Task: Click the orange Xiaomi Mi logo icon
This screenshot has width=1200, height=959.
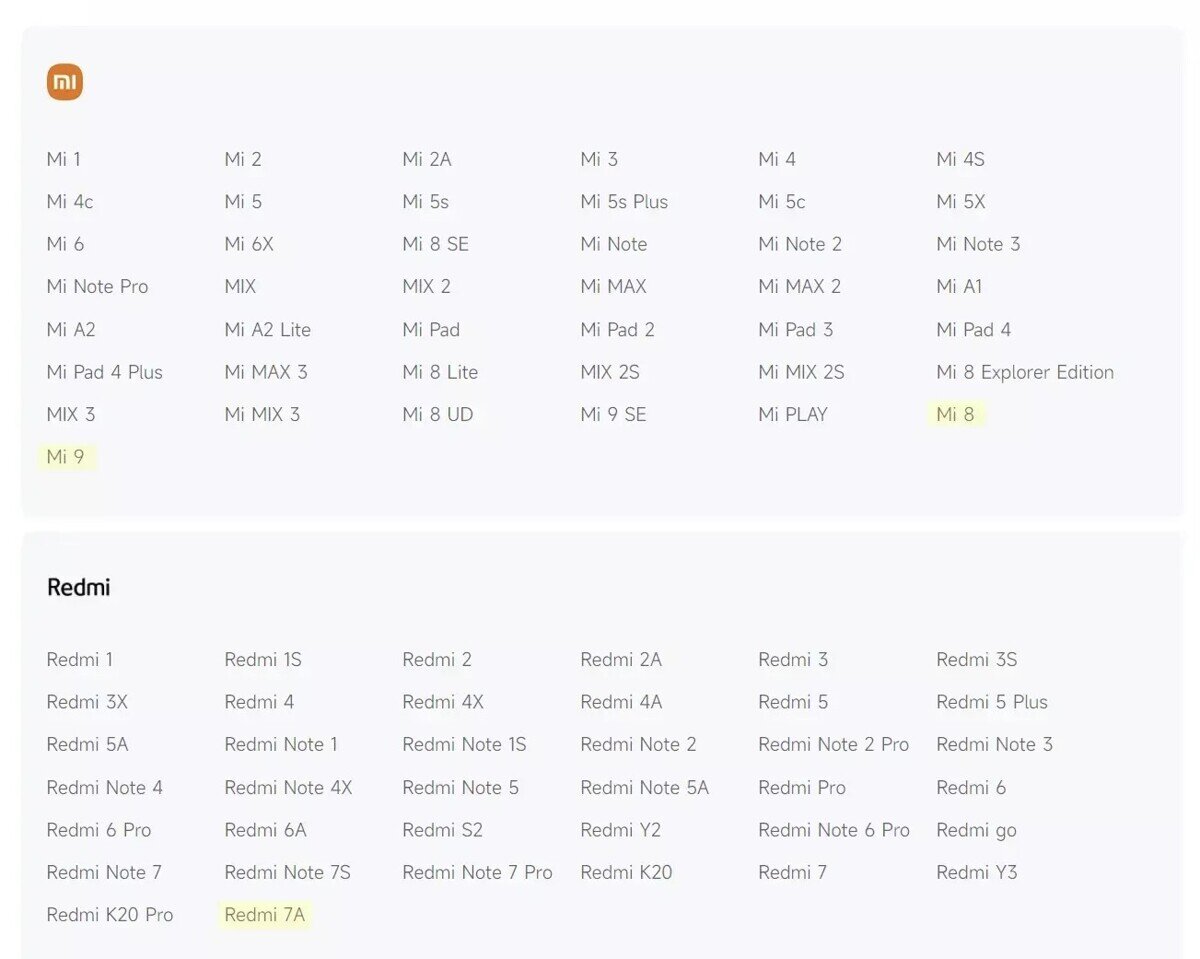Action: [65, 82]
